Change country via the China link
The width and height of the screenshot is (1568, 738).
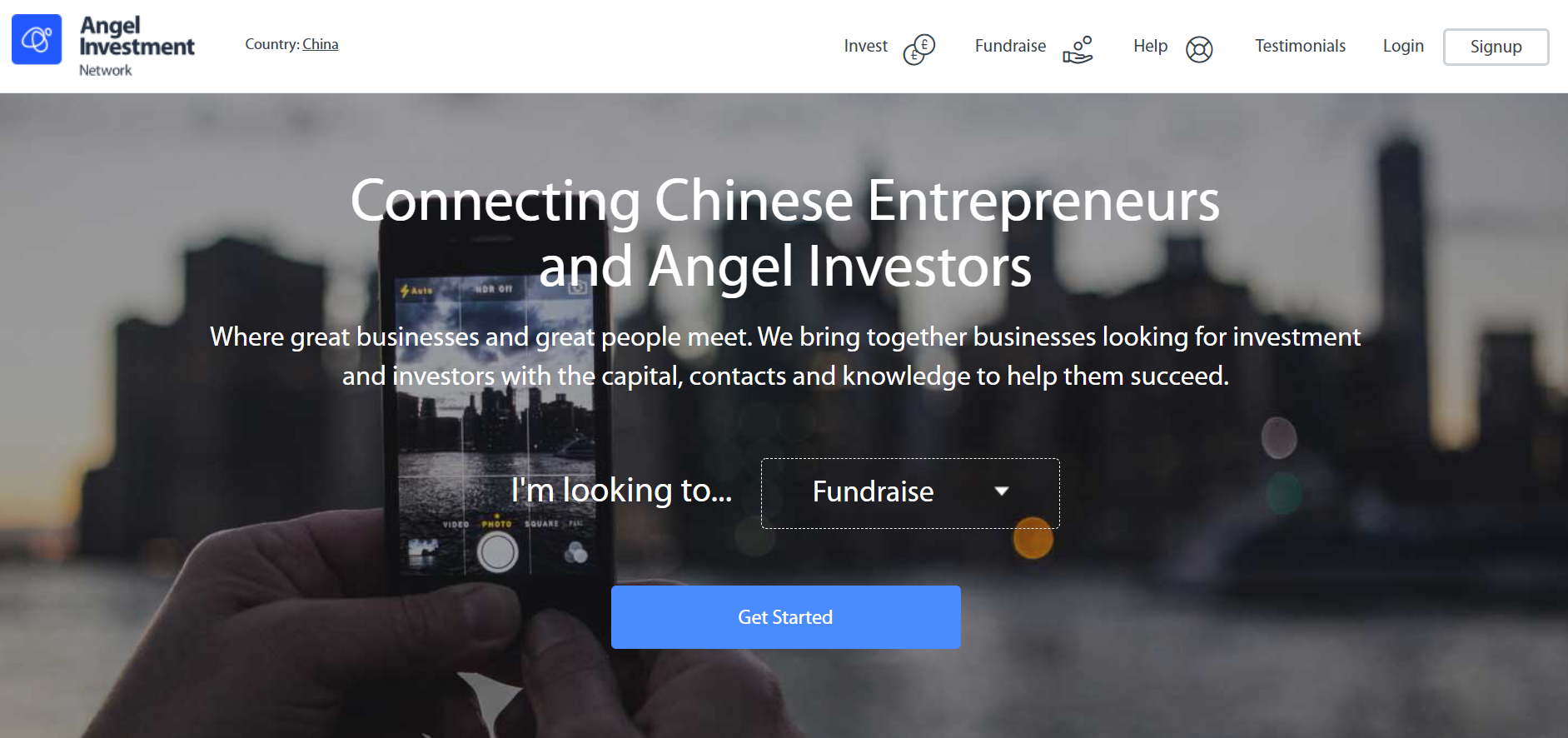[321, 44]
